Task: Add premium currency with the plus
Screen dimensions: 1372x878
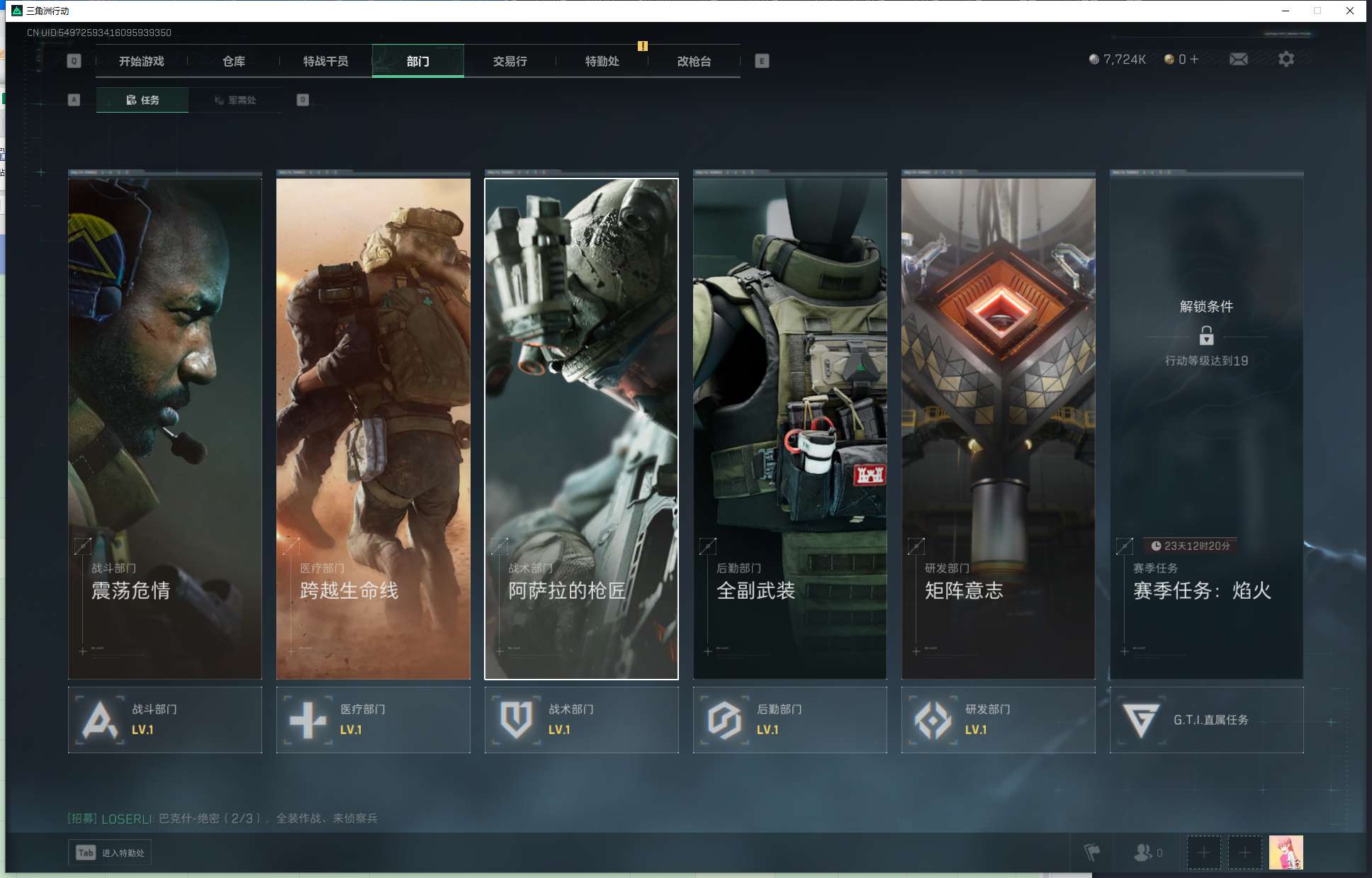Action: (x=1194, y=60)
